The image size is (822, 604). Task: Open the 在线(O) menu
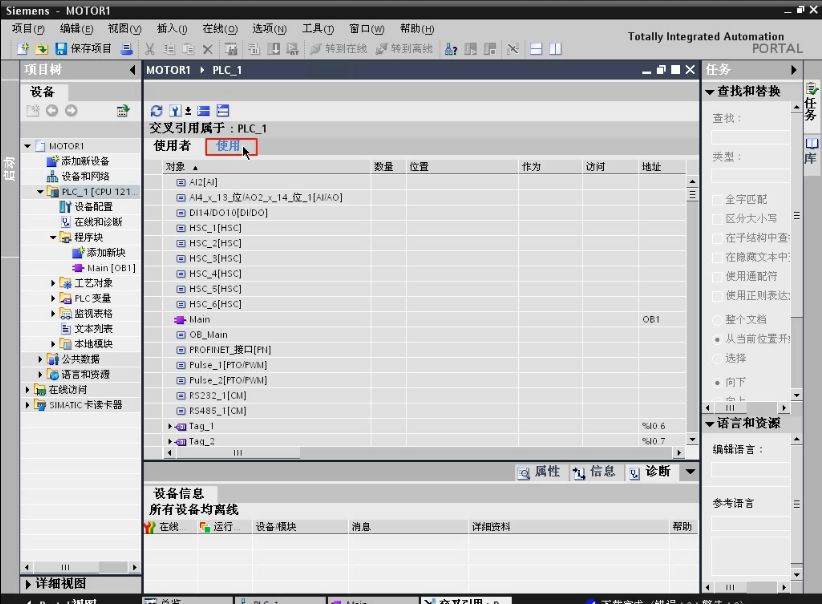click(x=220, y=28)
